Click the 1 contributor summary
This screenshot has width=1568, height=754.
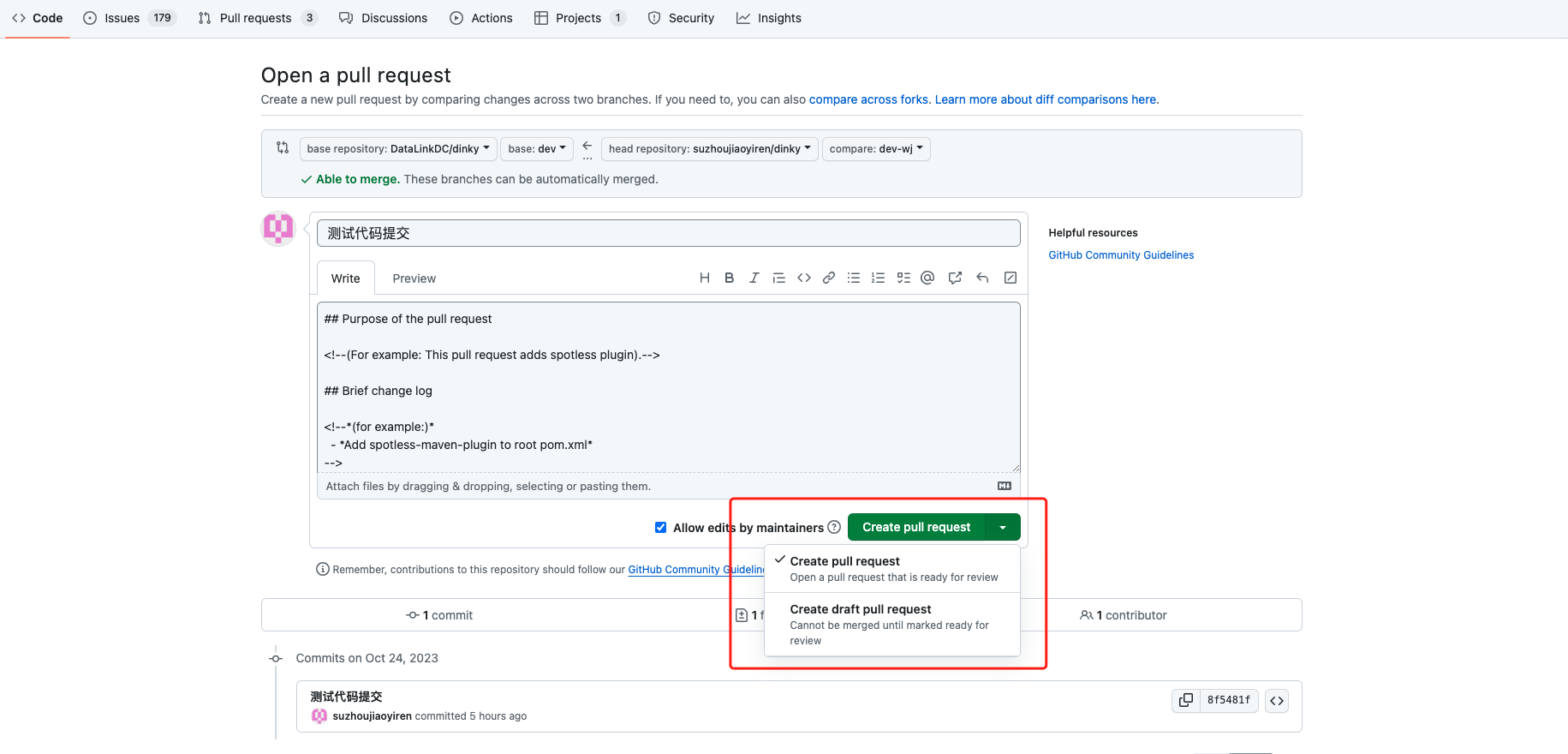[1124, 615]
